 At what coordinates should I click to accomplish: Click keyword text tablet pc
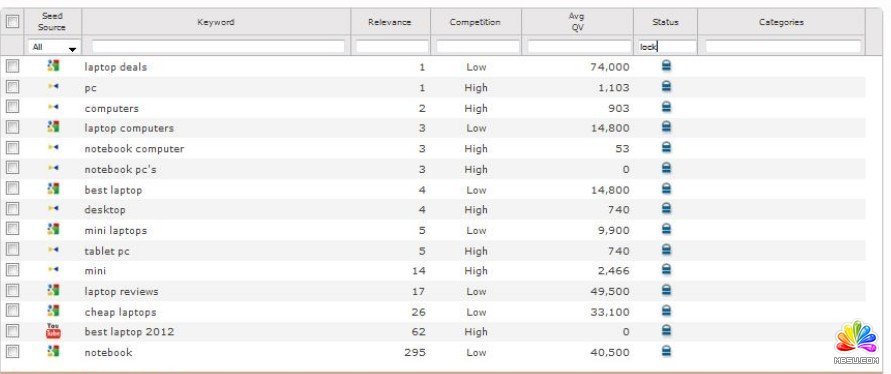[x=107, y=251]
